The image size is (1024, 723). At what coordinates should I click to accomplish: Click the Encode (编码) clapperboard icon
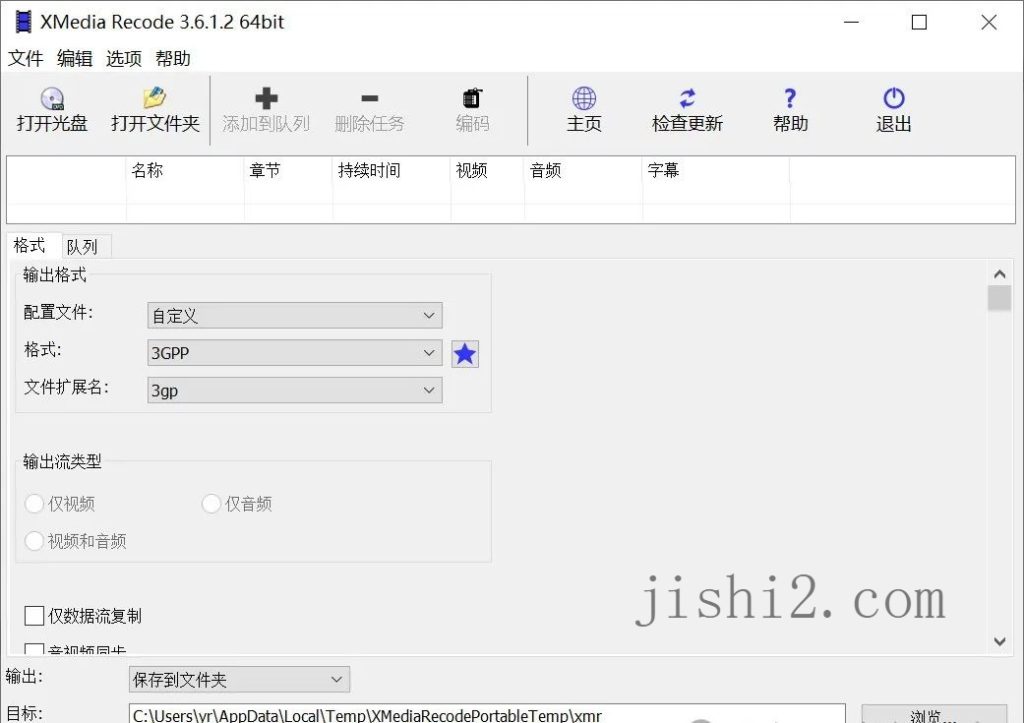pyautogui.click(x=472, y=99)
